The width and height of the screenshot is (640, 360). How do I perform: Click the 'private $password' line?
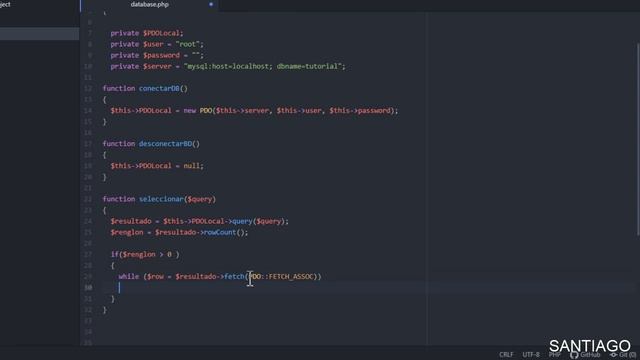pos(157,55)
